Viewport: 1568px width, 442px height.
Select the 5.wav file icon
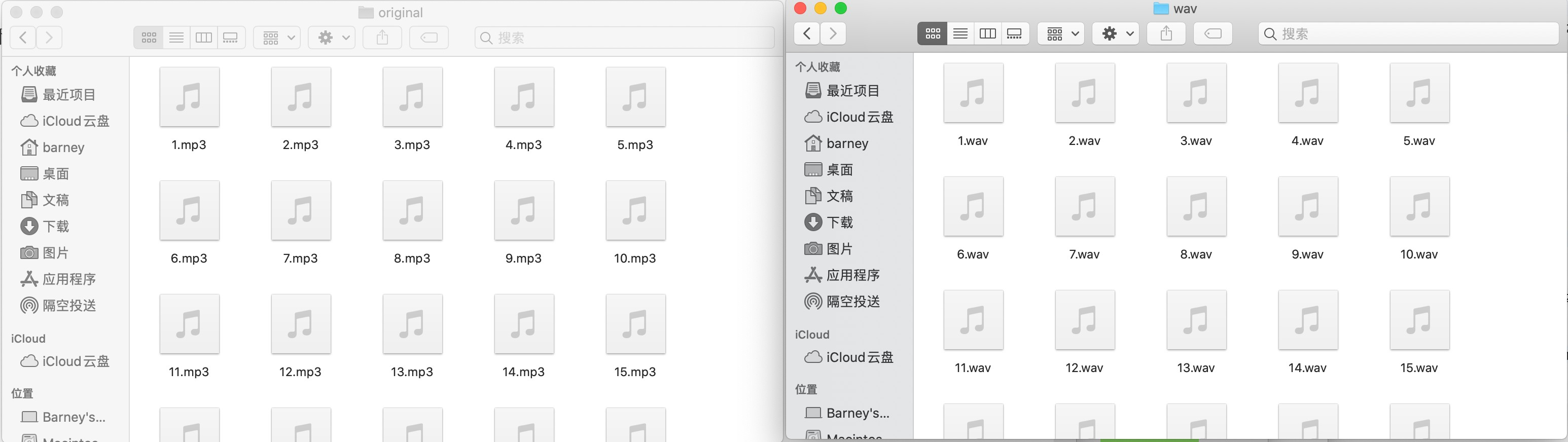(x=1420, y=93)
